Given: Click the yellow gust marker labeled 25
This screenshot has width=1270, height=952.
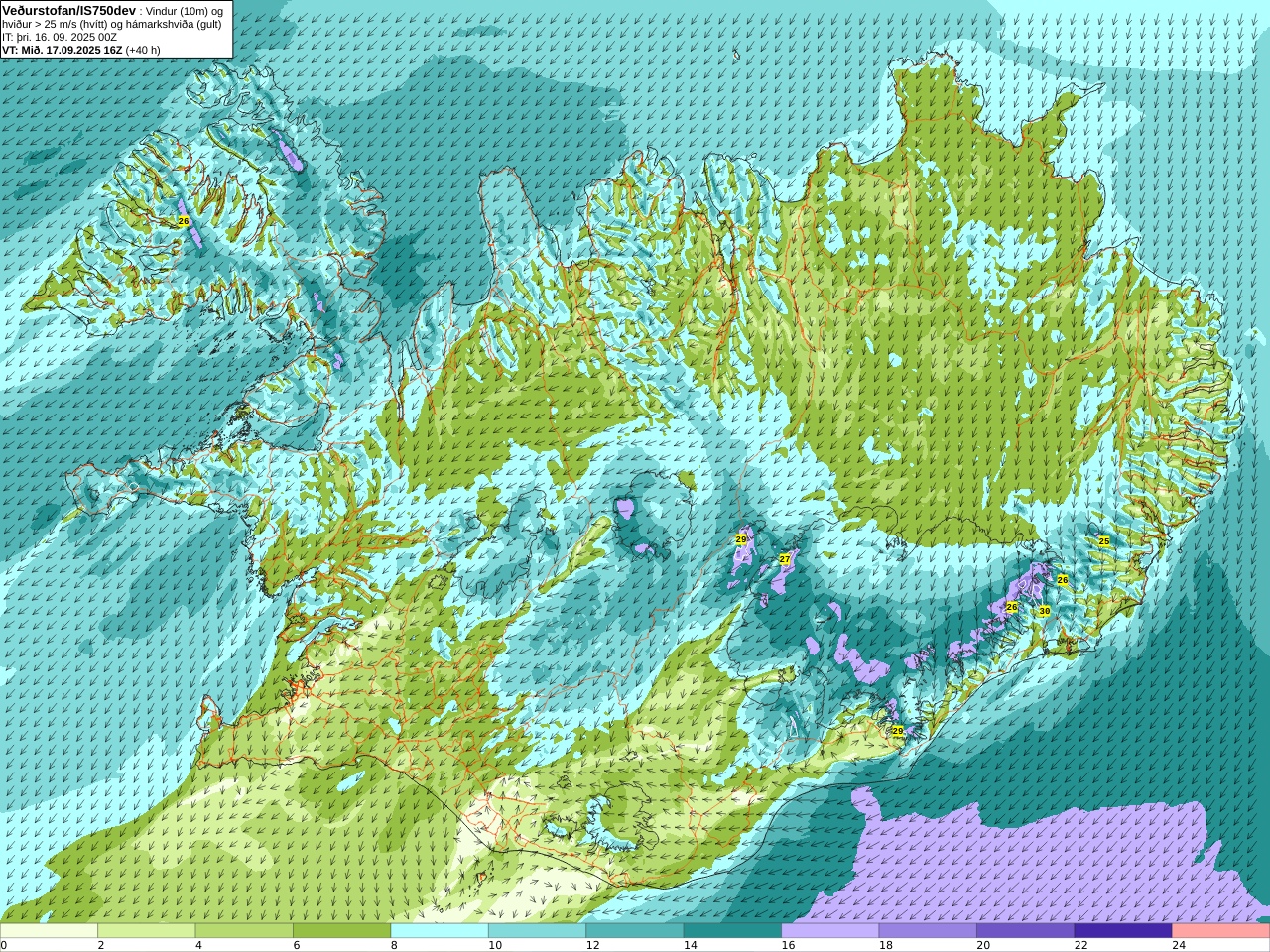Looking at the screenshot, I should click(1104, 541).
